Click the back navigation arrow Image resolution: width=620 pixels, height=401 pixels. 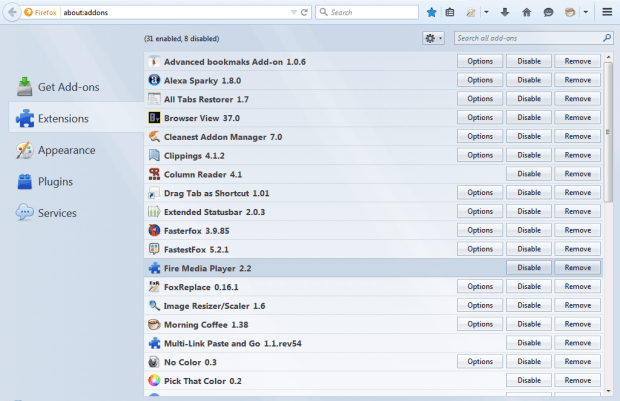pyautogui.click(x=12, y=12)
